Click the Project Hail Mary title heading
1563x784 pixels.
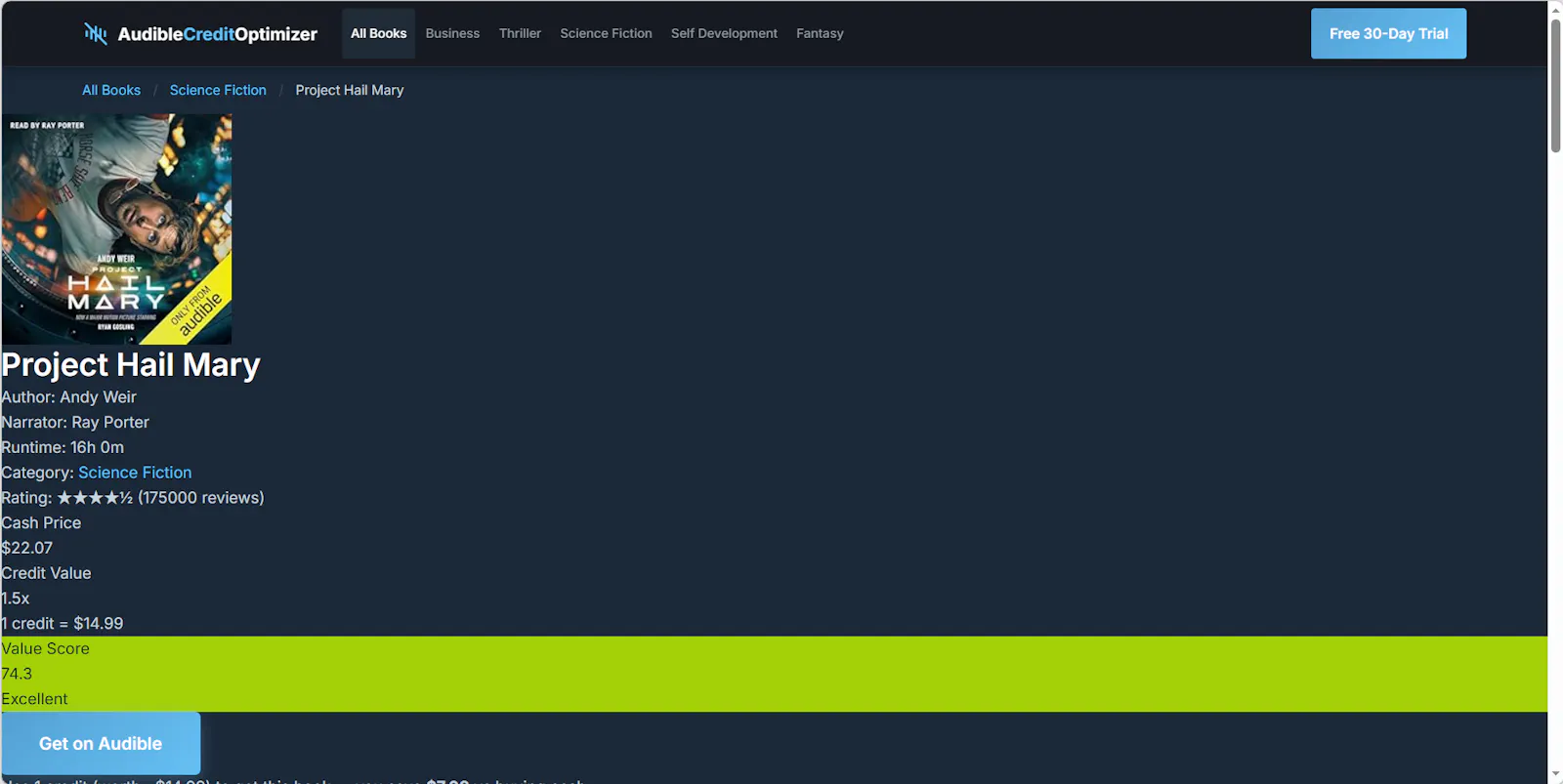[131, 364]
